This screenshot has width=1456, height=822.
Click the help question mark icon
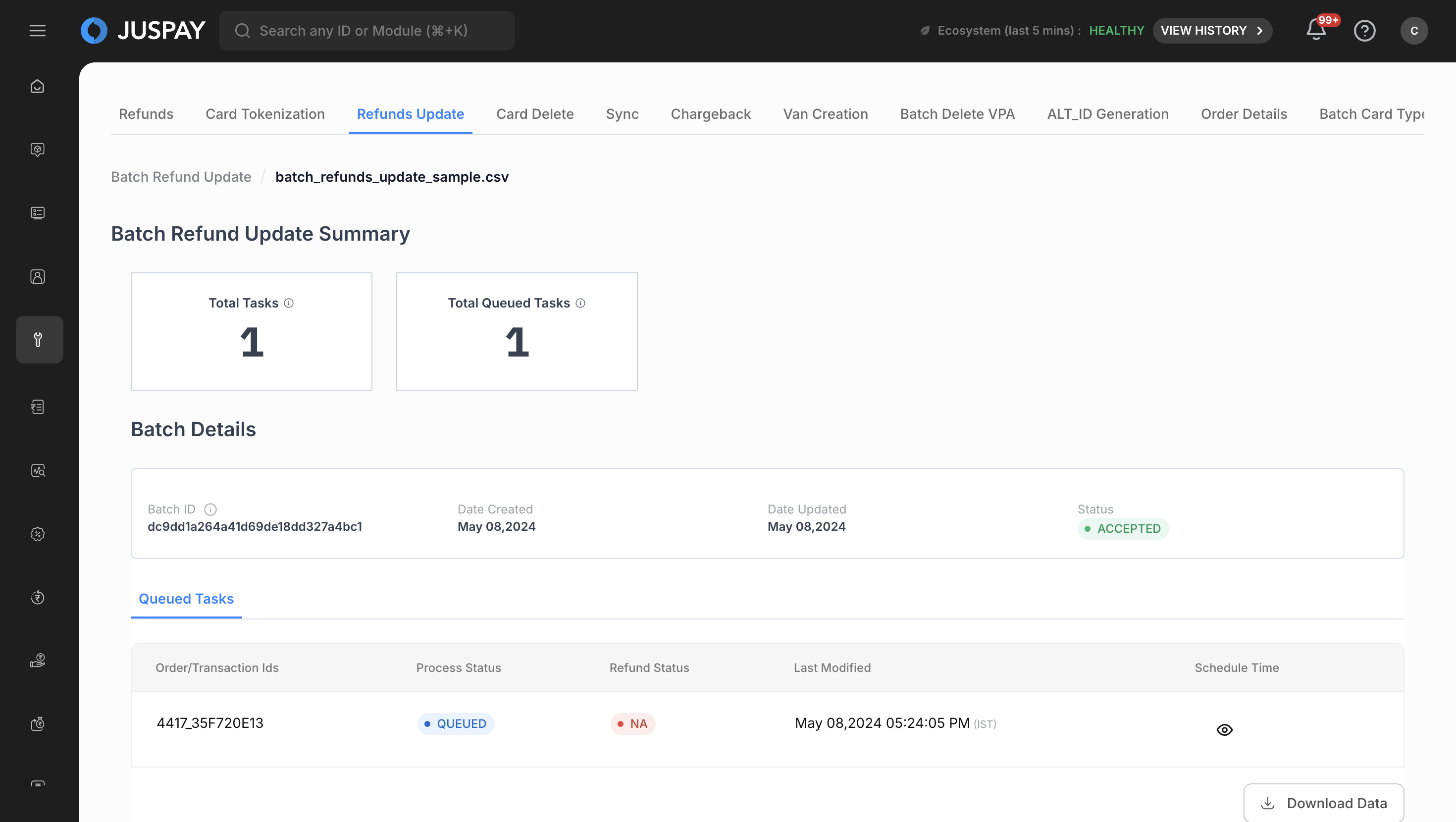point(1364,31)
